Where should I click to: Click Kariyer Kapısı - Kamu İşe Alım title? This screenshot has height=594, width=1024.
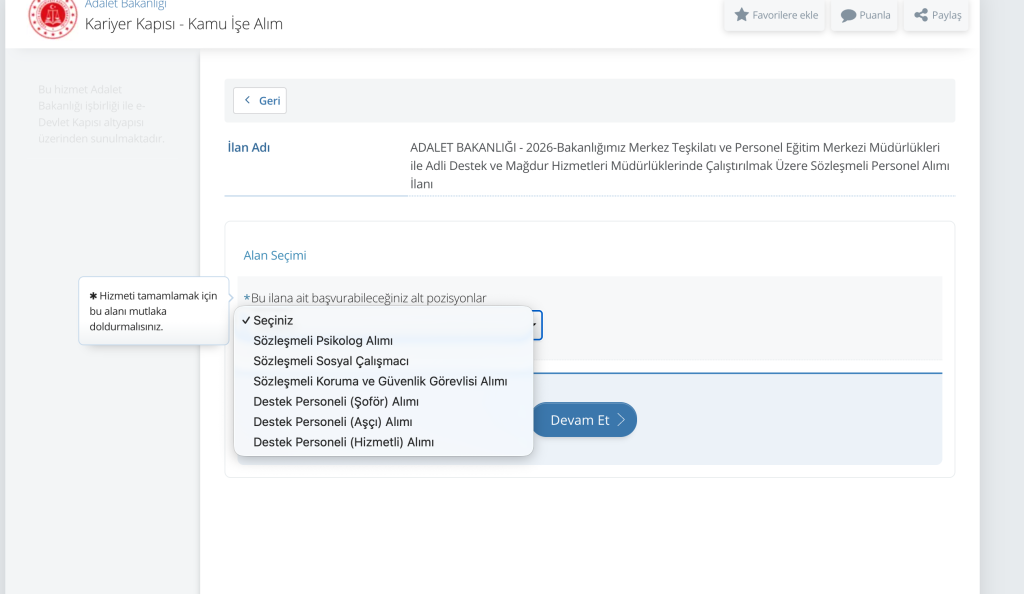184,24
